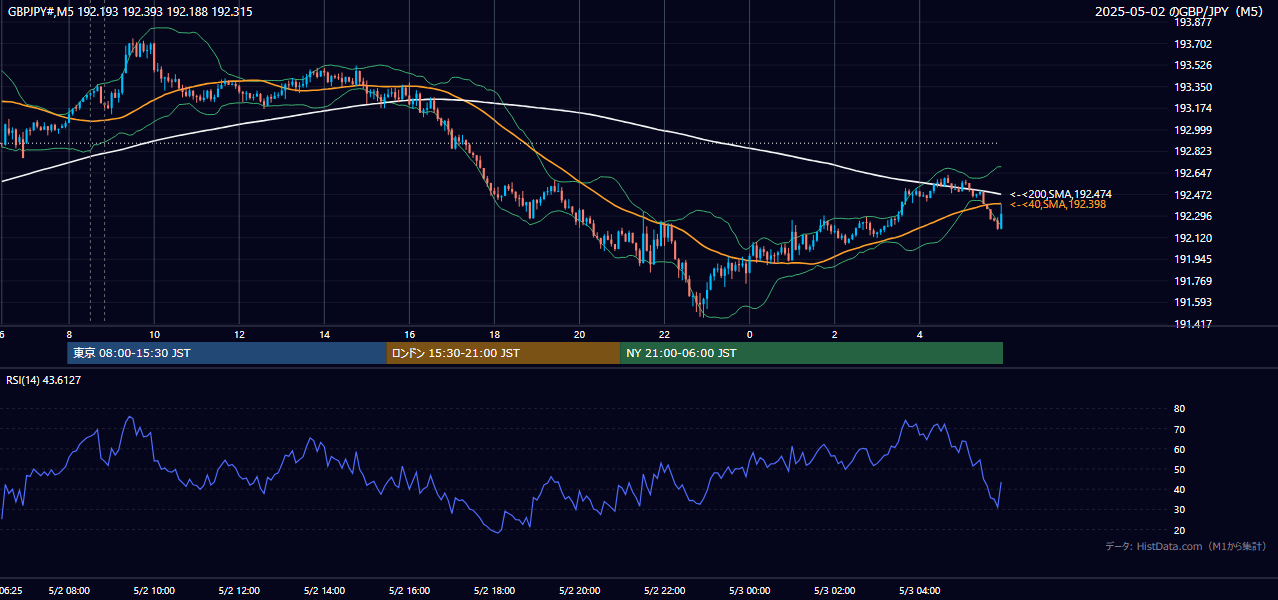The image size is (1278, 600).
Task: Click price scale value 191.769
Action: pos(1192,281)
